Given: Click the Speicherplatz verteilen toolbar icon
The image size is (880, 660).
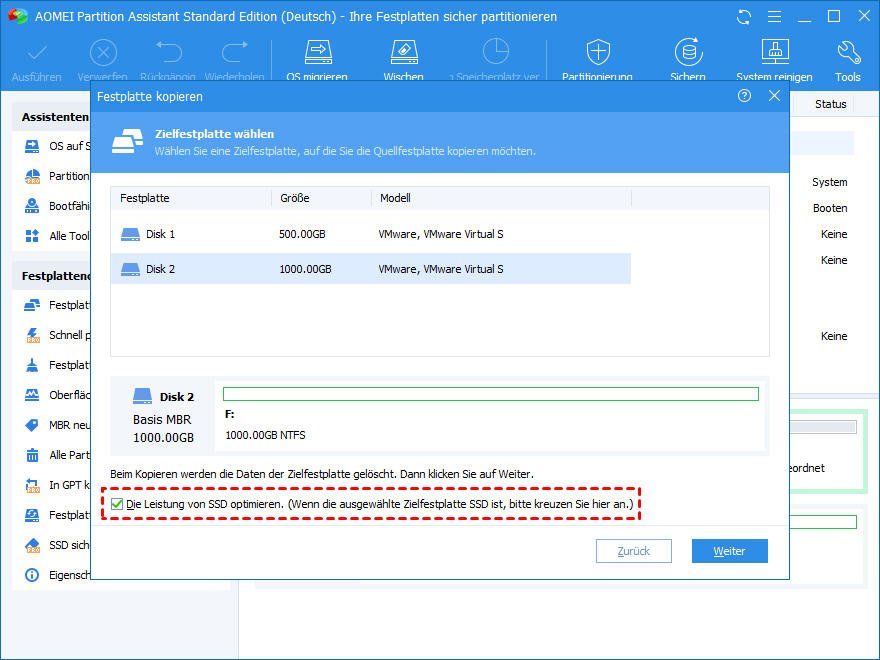Looking at the screenshot, I should (x=496, y=52).
